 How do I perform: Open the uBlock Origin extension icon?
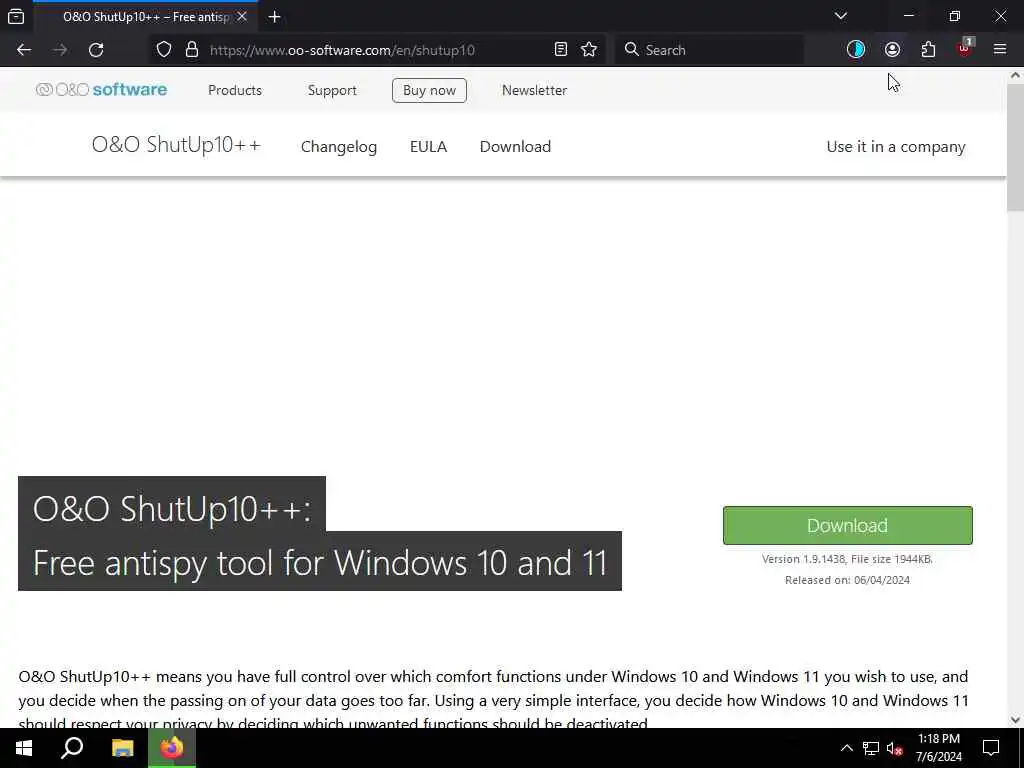(965, 48)
